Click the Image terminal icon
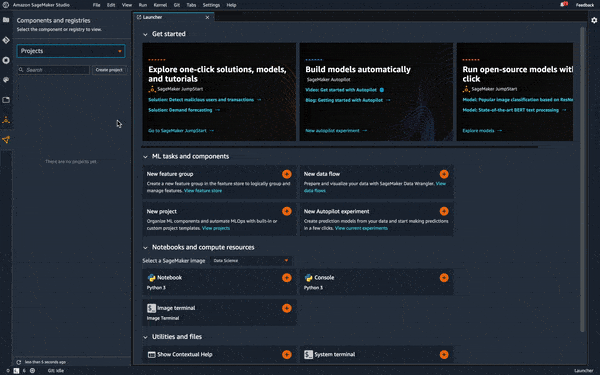The image size is (600, 375). (151, 308)
